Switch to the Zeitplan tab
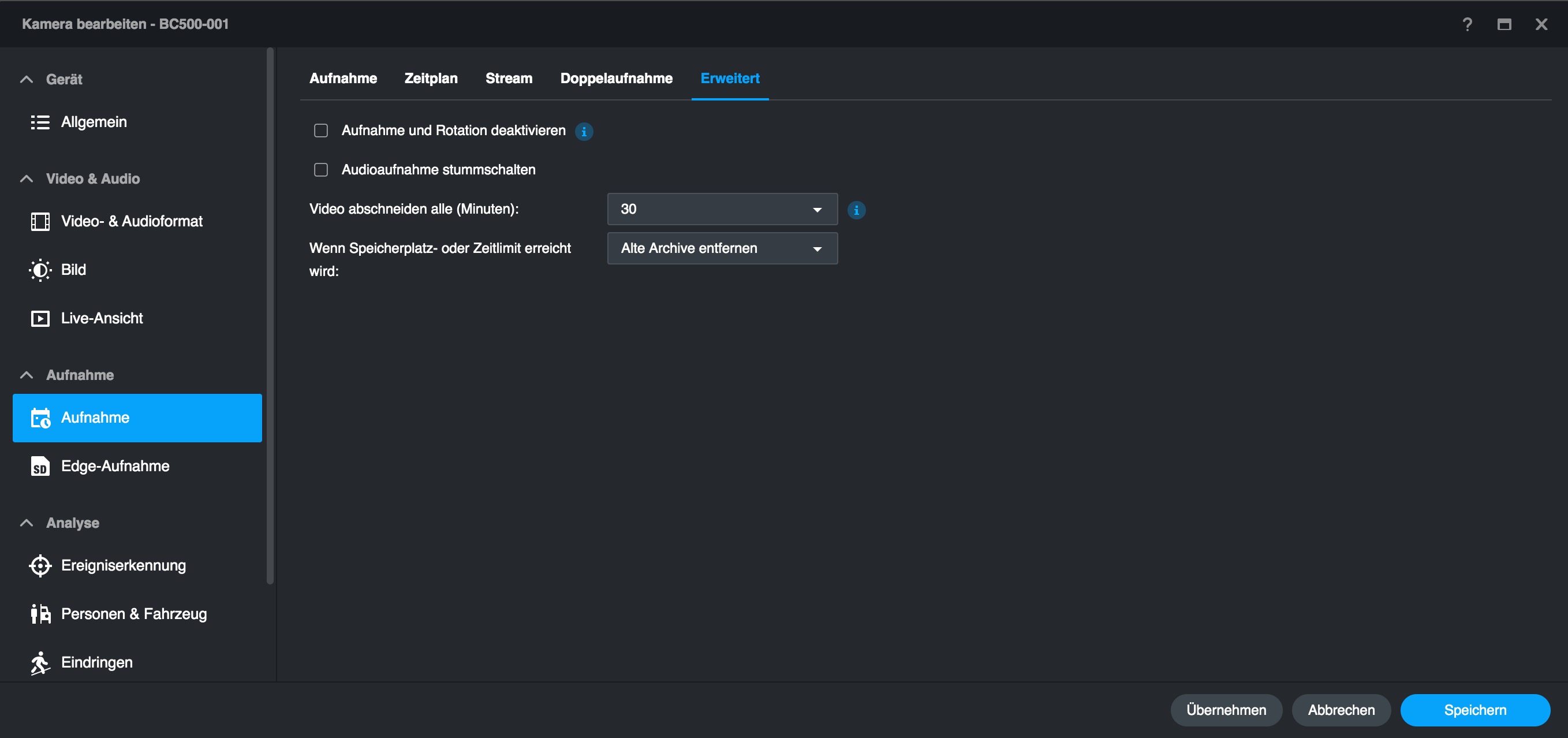 [x=431, y=79]
